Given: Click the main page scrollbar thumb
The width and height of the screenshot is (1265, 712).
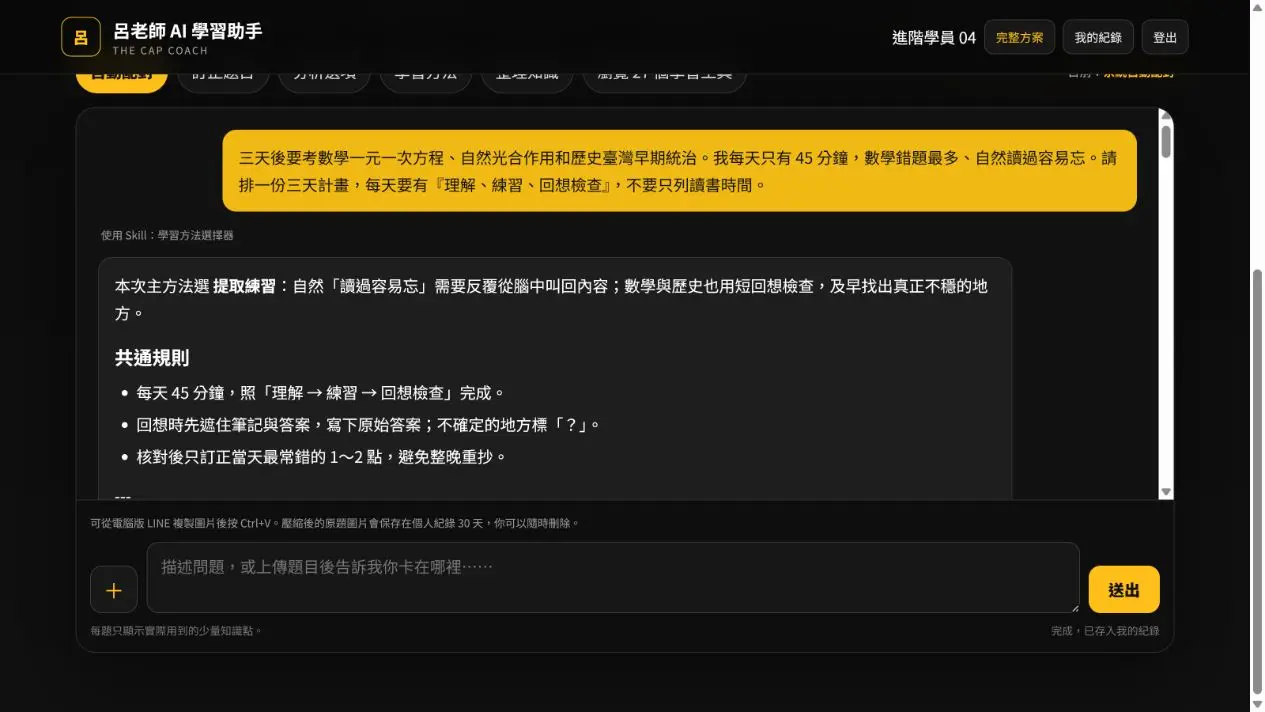Looking at the screenshot, I should 1257,480.
